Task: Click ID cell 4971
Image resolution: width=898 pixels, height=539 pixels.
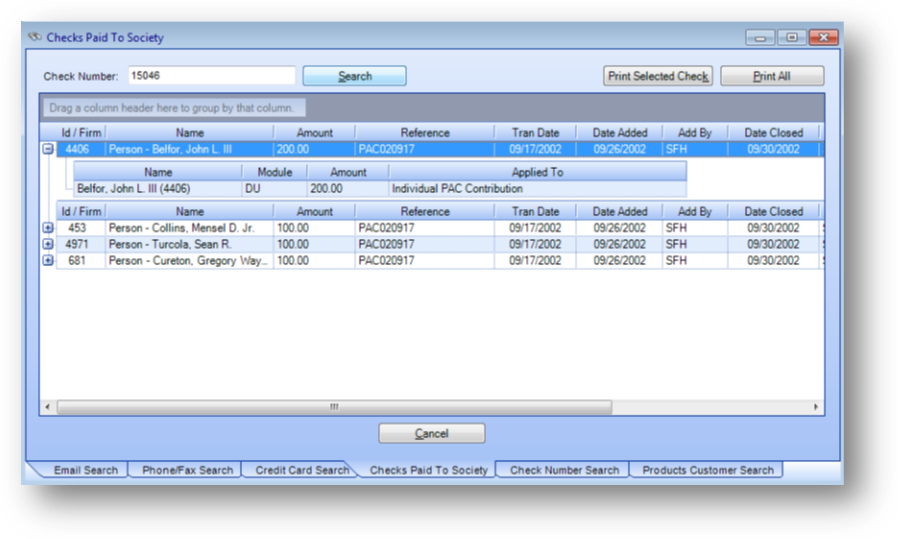Action: tap(81, 244)
